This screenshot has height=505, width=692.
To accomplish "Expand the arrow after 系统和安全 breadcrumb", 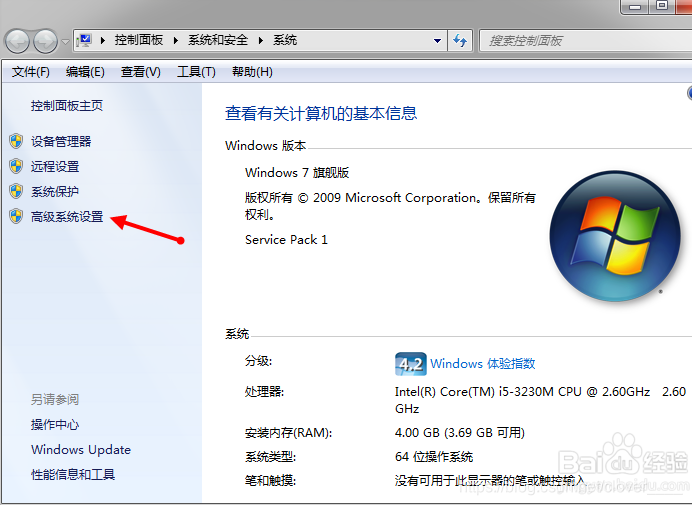I will [x=261, y=41].
